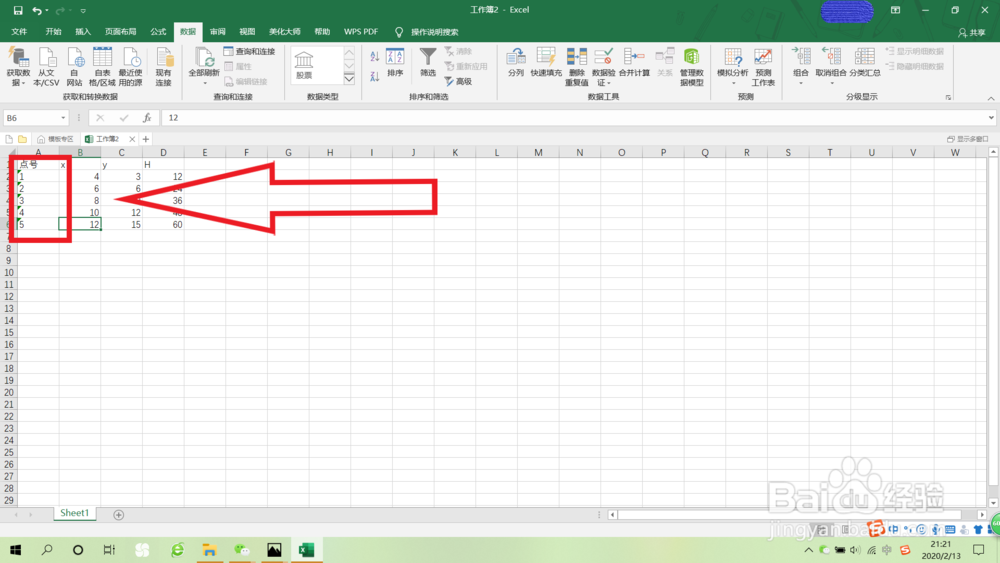The image size is (1000, 563).
Task: Close the 工作簿2 document tab
Action: [x=132, y=139]
